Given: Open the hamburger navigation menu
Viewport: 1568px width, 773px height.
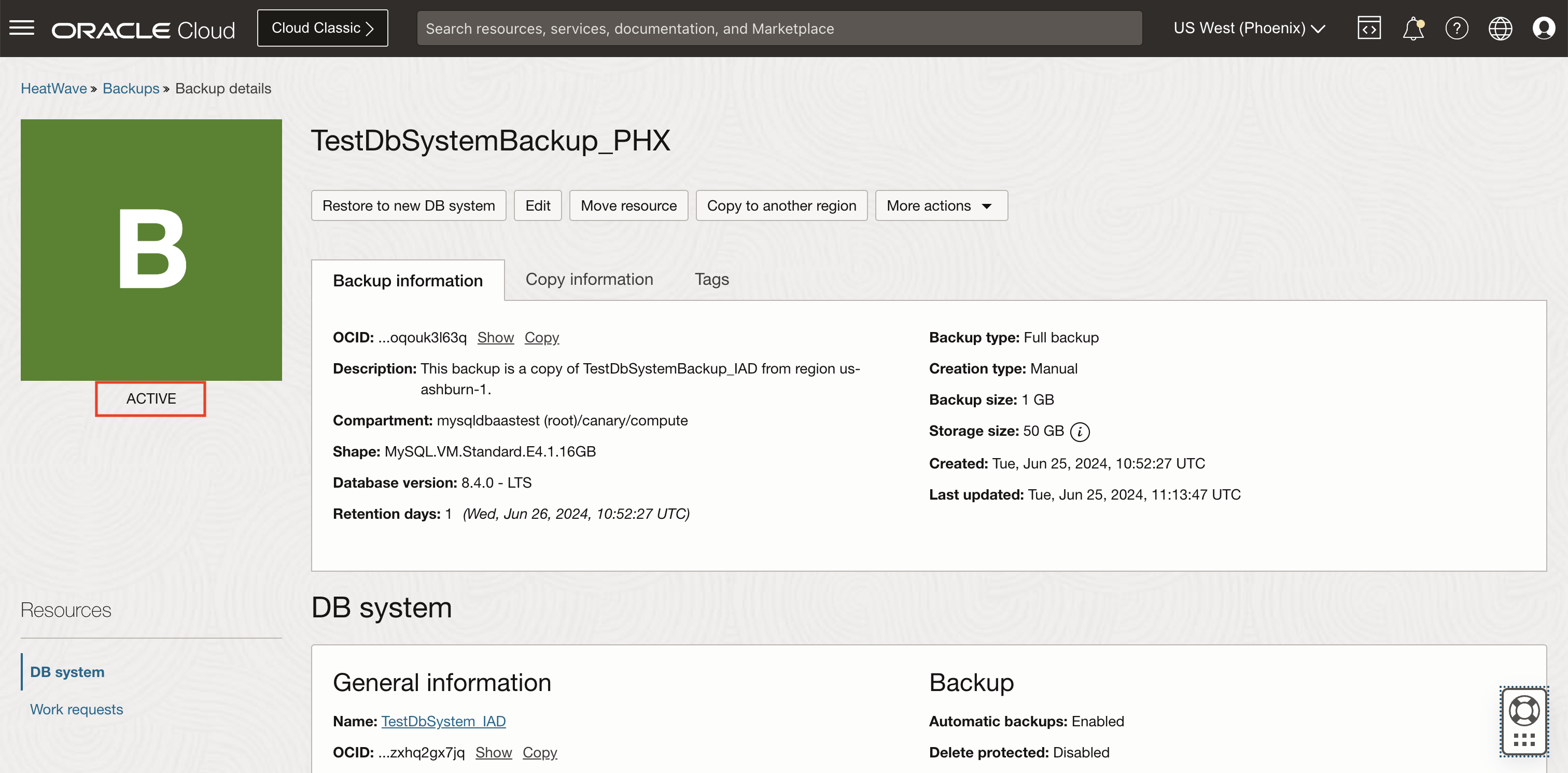Looking at the screenshot, I should click(22, 28).
